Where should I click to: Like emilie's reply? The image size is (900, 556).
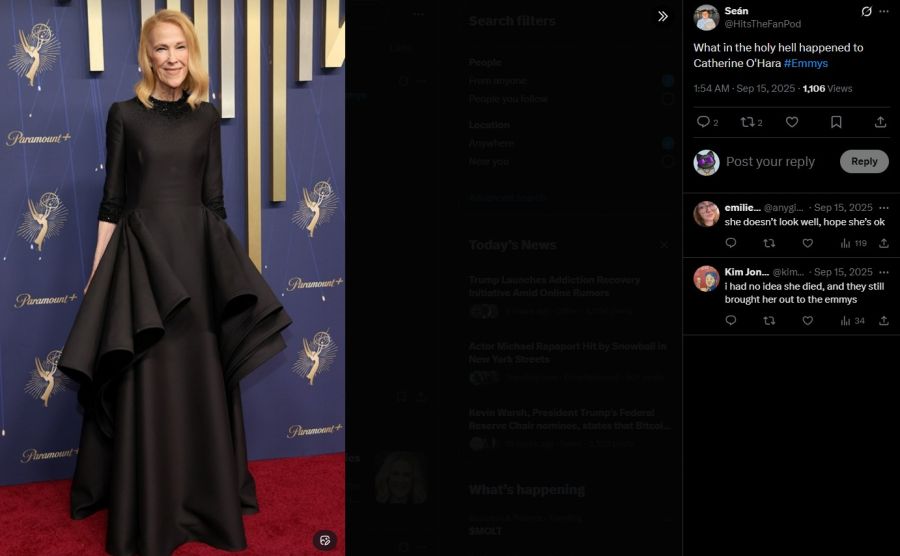coord(807,243)
